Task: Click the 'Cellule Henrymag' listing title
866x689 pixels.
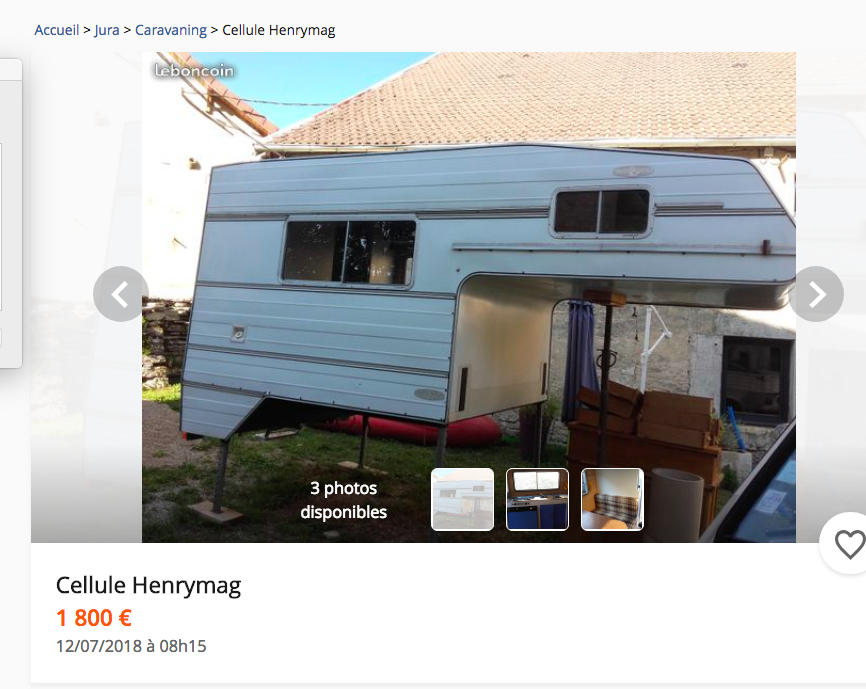Action: (x=149, y=585)
